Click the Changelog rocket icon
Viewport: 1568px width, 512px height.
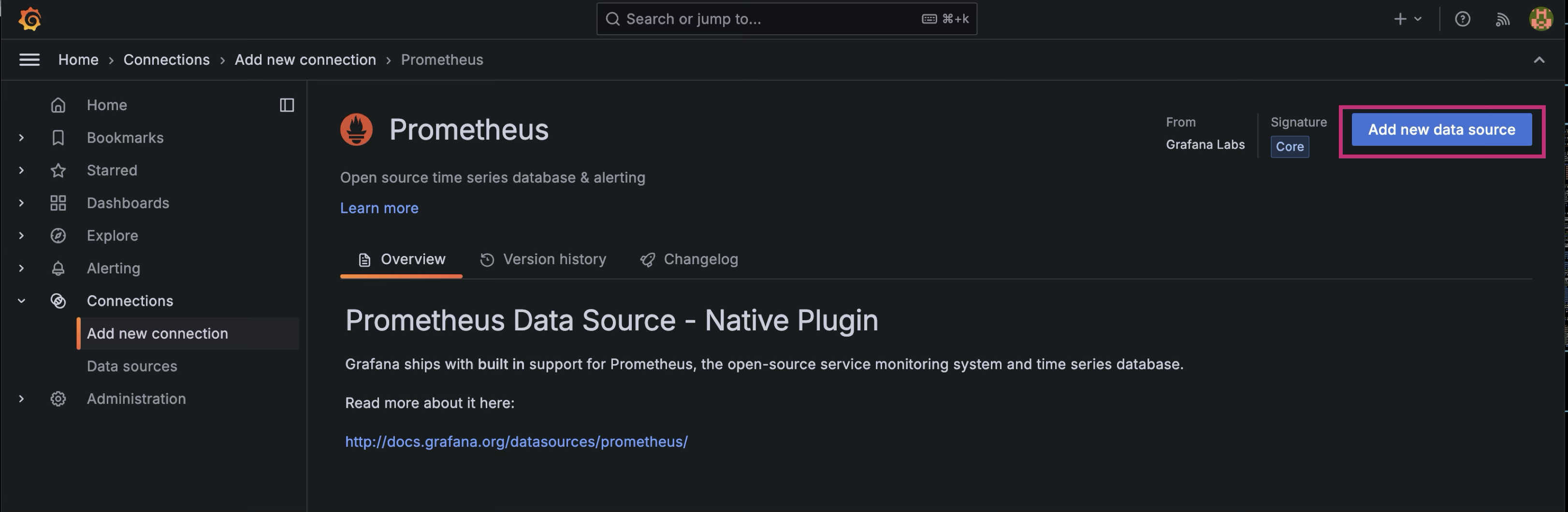pos(648,260)
